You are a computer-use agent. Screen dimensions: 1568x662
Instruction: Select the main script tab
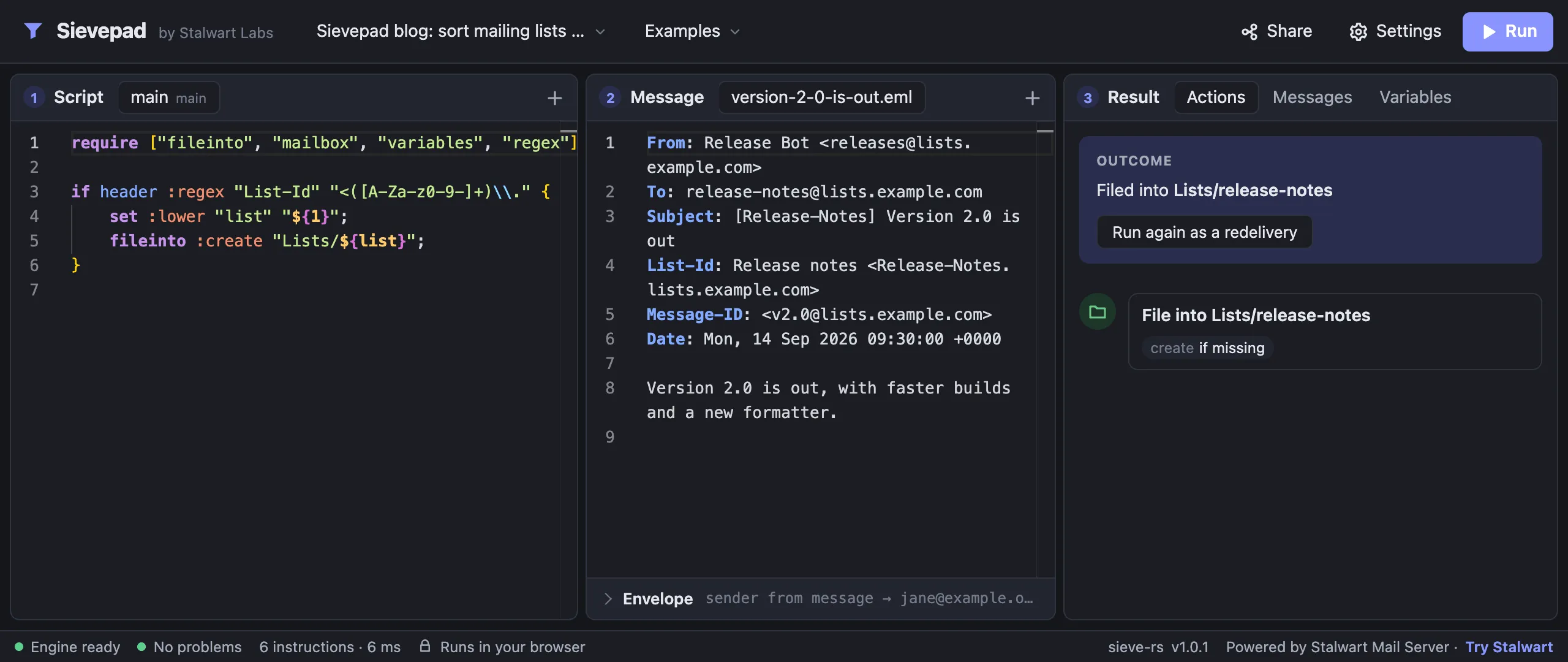pos(168,97)
